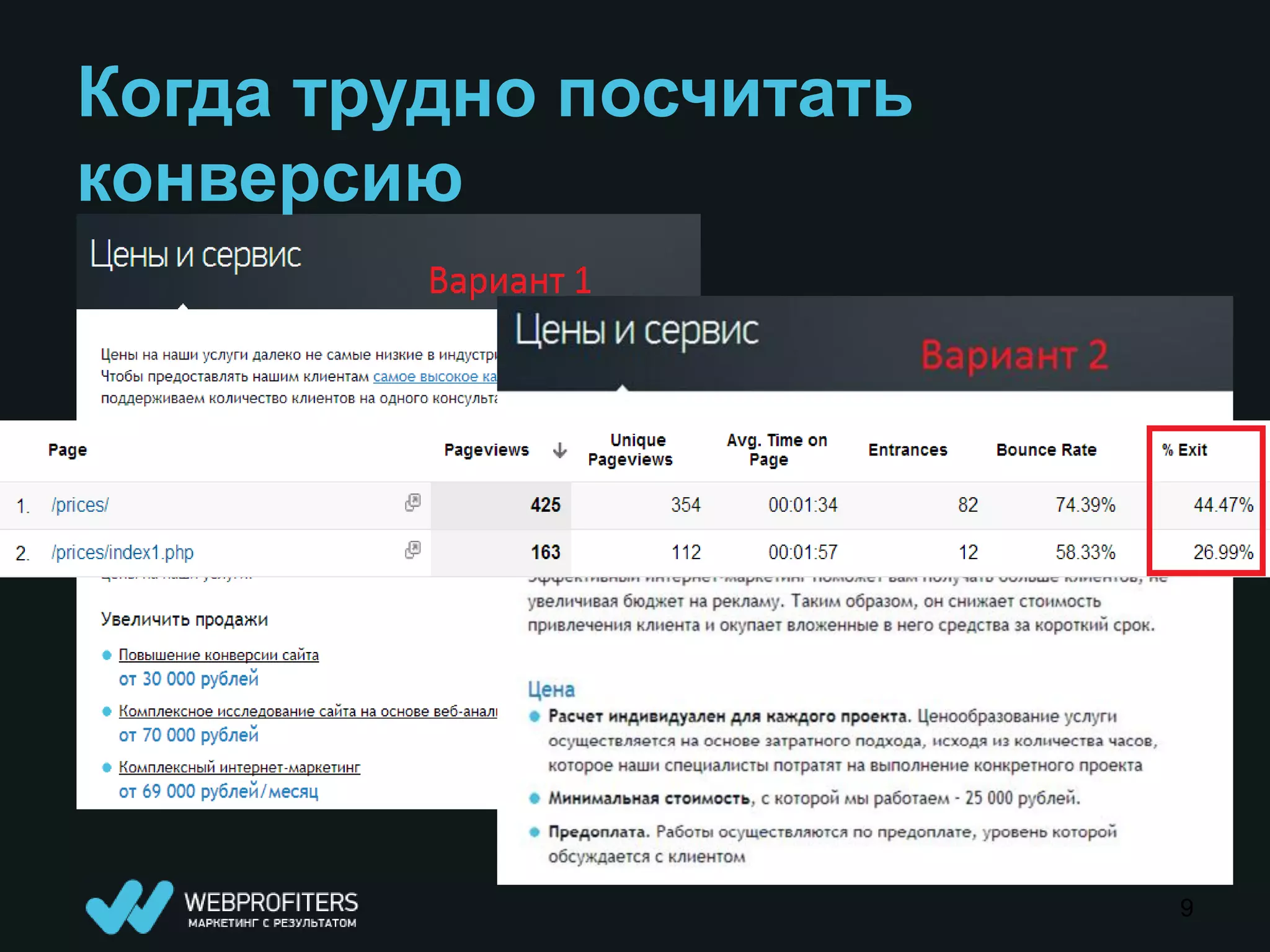Click the Webprofiters checkmark logo
Image resolution: width=1270 pixels, height=952 pixels.
(x=130, y=906)
